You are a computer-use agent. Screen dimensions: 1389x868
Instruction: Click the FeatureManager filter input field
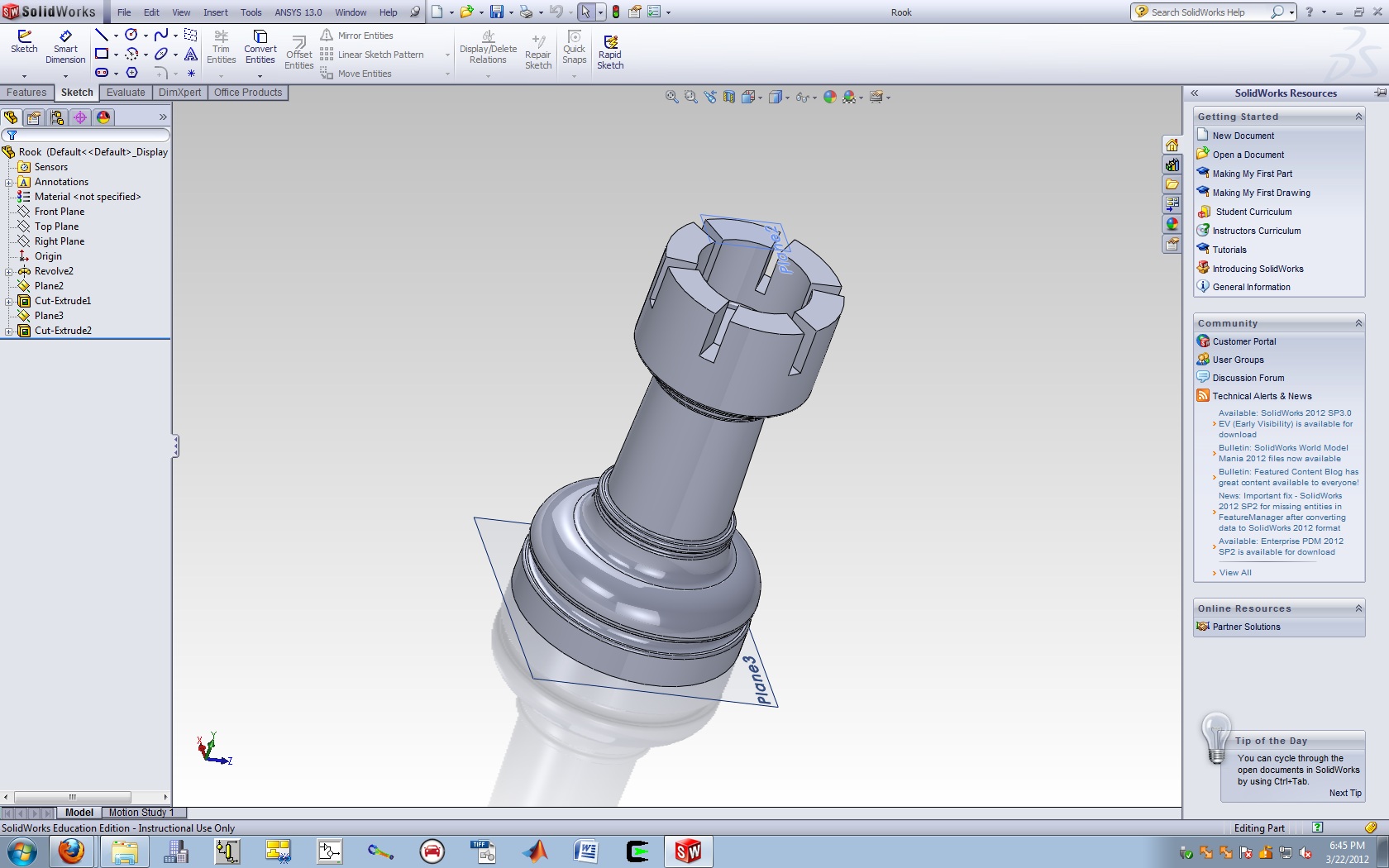click(91, 135)
